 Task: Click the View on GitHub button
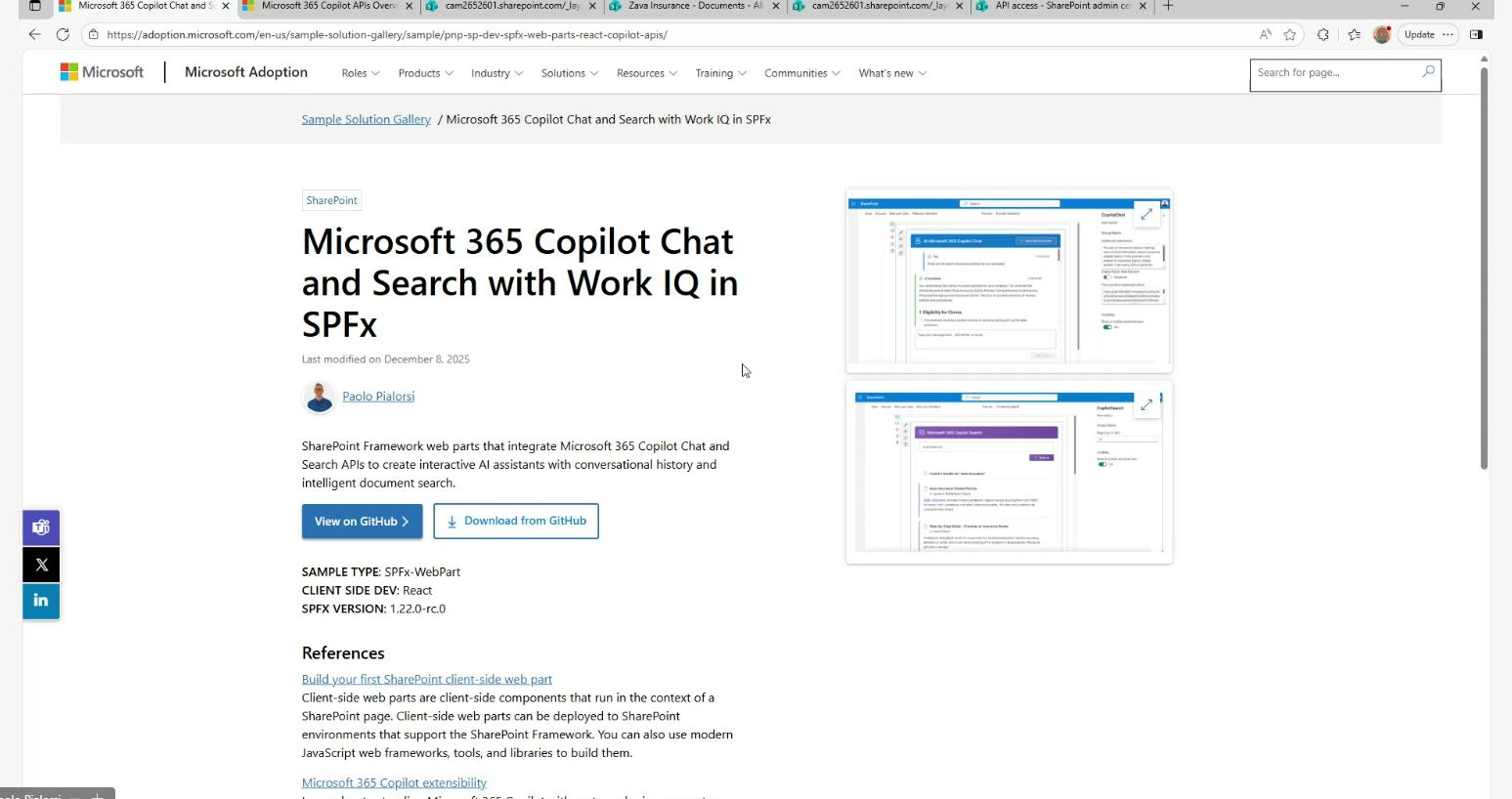[x=362, y=522]
